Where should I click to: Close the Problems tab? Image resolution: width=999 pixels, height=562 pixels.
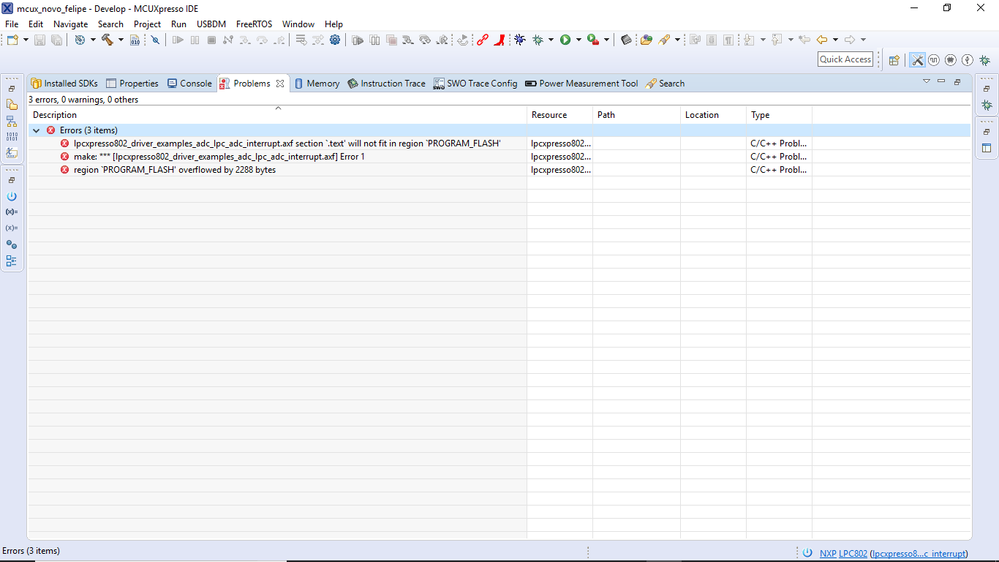coord(280,83)
